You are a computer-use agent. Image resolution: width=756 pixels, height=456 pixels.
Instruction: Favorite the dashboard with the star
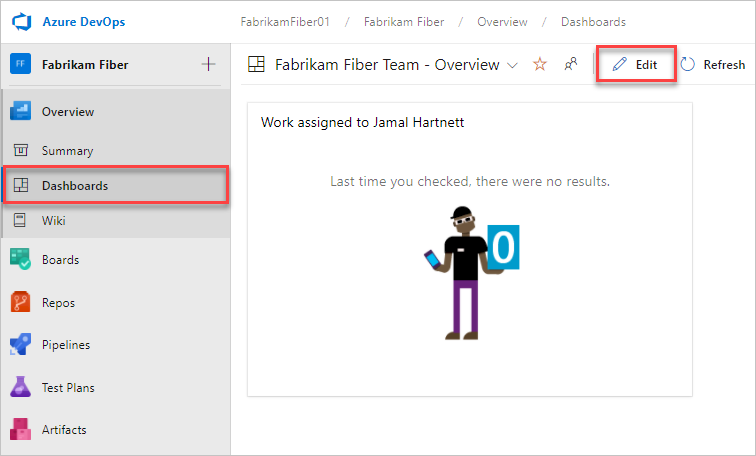(540, 64)
